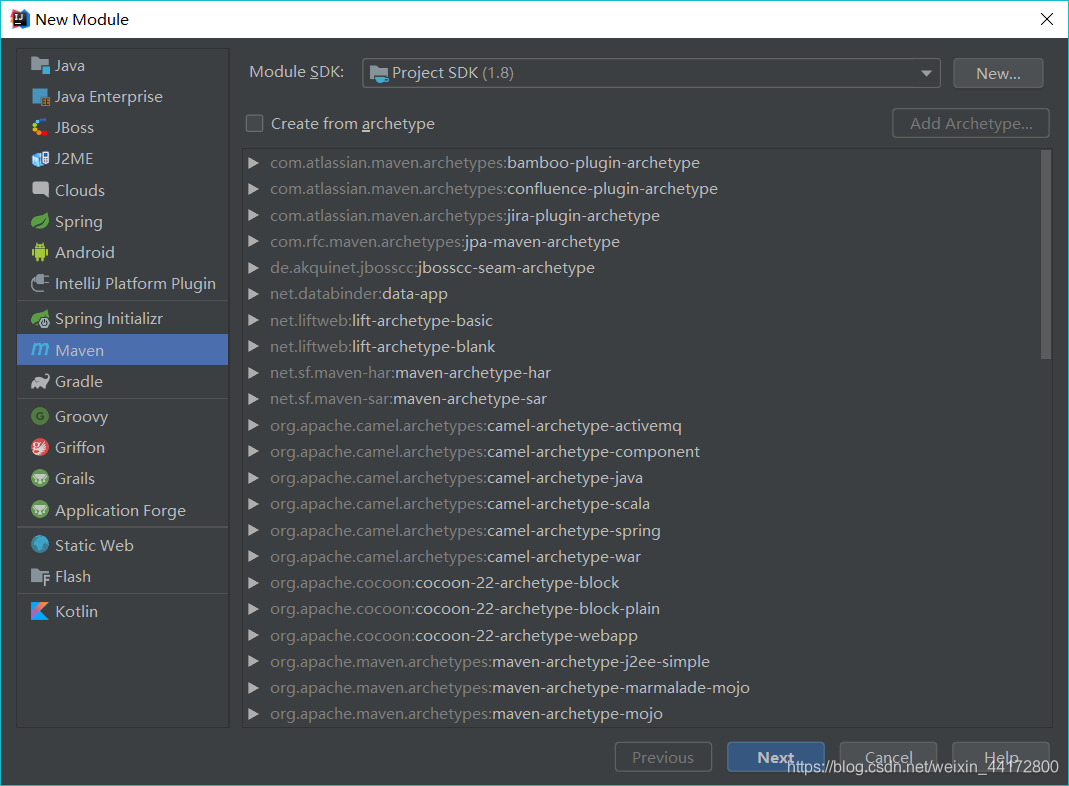This screenshot has height=786, width=1069.
Task: Expand bamboo-plugin-archetype entry
Action: pyautogui.click(x=254, y=163)
